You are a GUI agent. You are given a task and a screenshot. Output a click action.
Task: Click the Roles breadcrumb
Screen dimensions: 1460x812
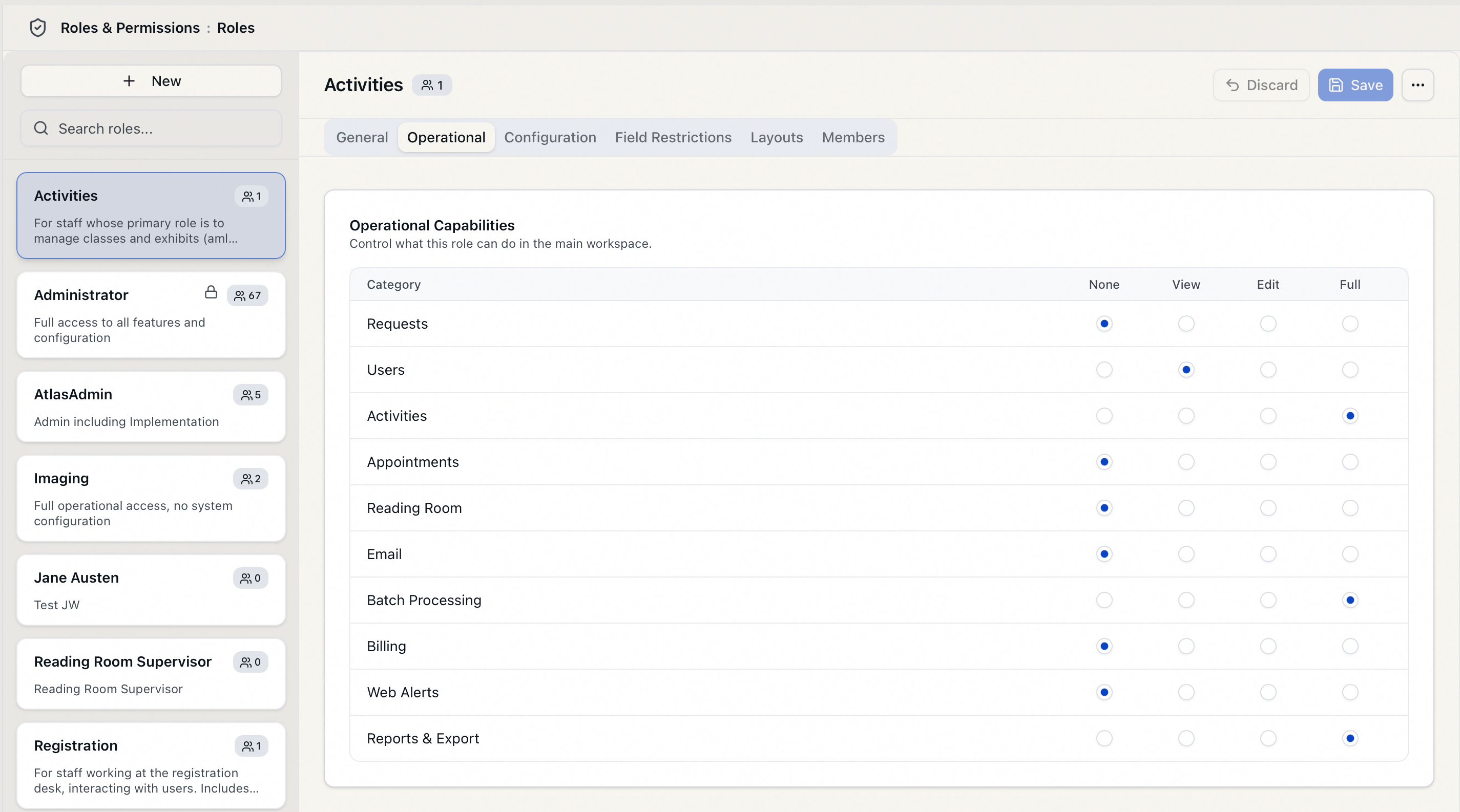coord(236,28)
